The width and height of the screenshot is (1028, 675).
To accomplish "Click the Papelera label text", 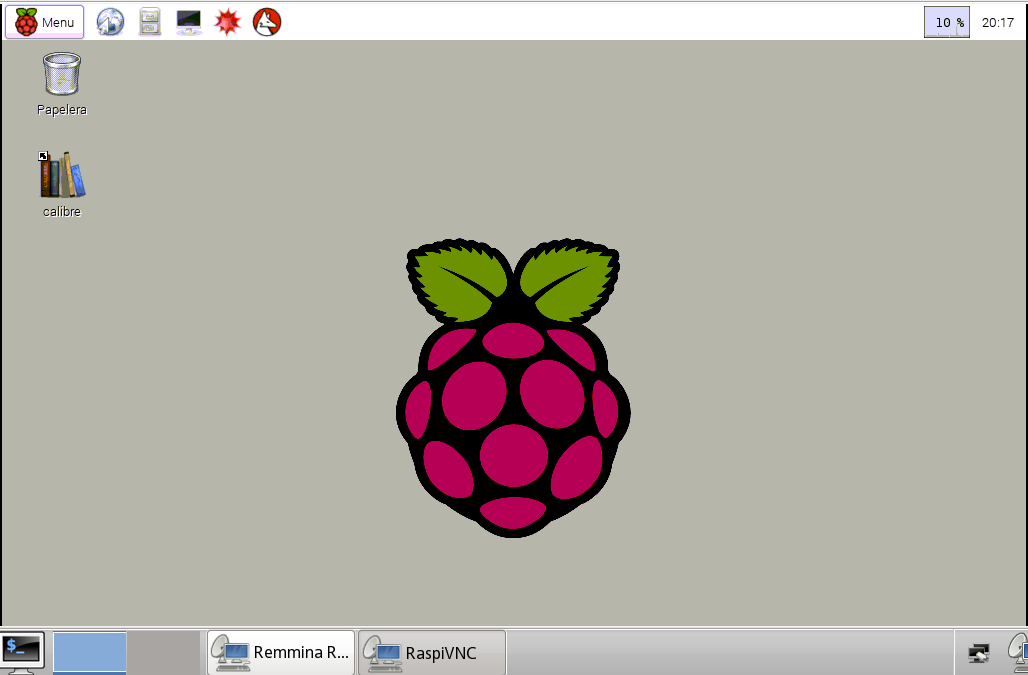I will click(x=62, y=110).
